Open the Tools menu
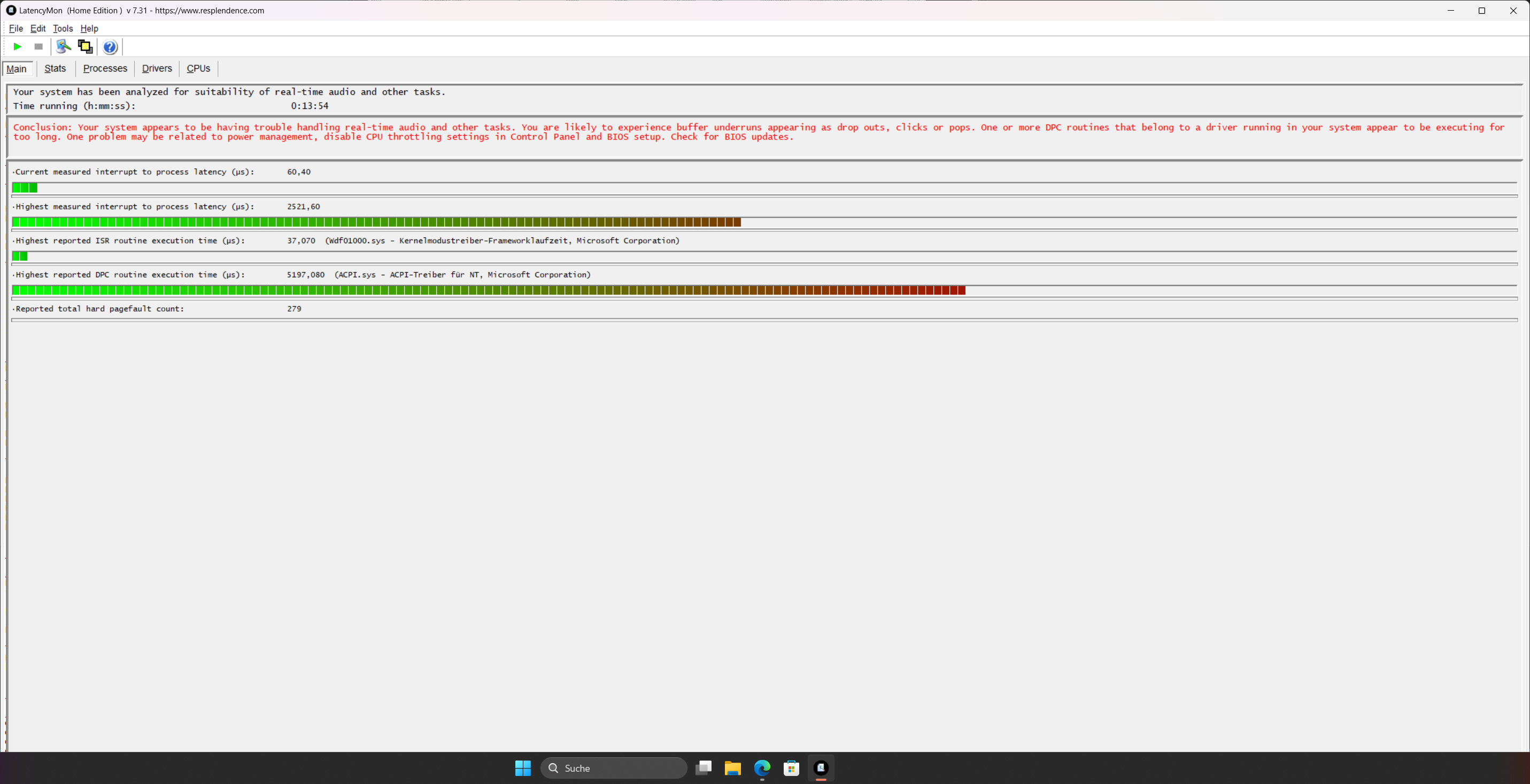Image resolution: width=1530 pixels, height=784 pixels. tap(63, 28)
